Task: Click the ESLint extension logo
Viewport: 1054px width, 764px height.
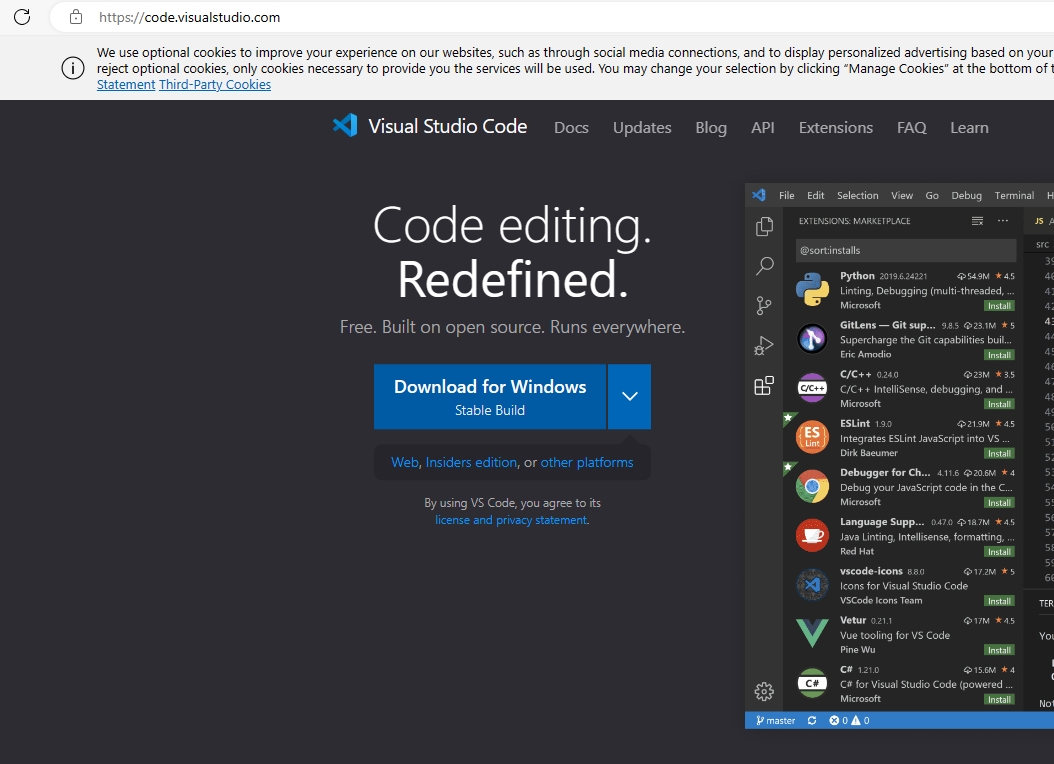Action: pos(812,437)
